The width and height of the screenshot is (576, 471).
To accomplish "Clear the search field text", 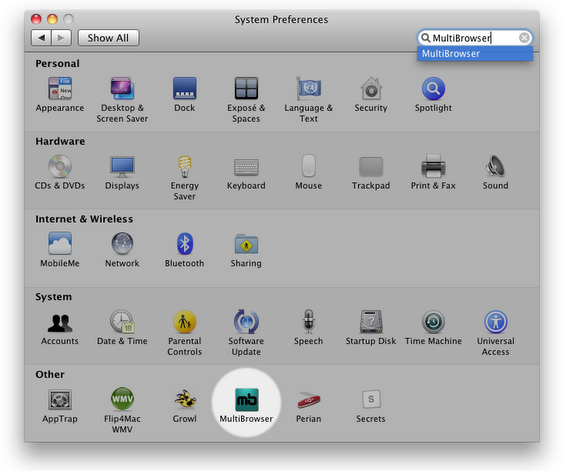I will coord(525,37).
